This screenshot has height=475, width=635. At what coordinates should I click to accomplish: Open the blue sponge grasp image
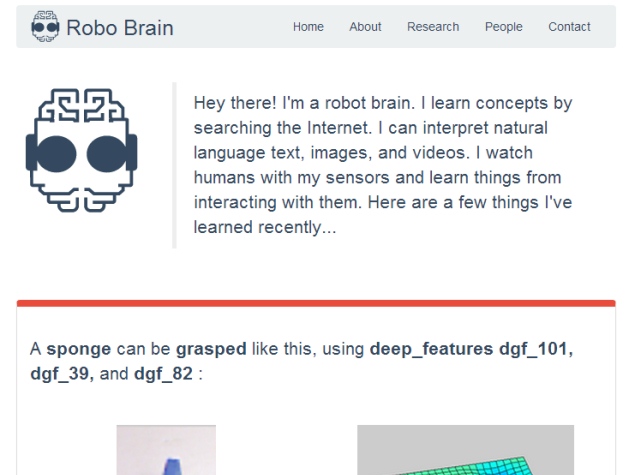(166, 450)
